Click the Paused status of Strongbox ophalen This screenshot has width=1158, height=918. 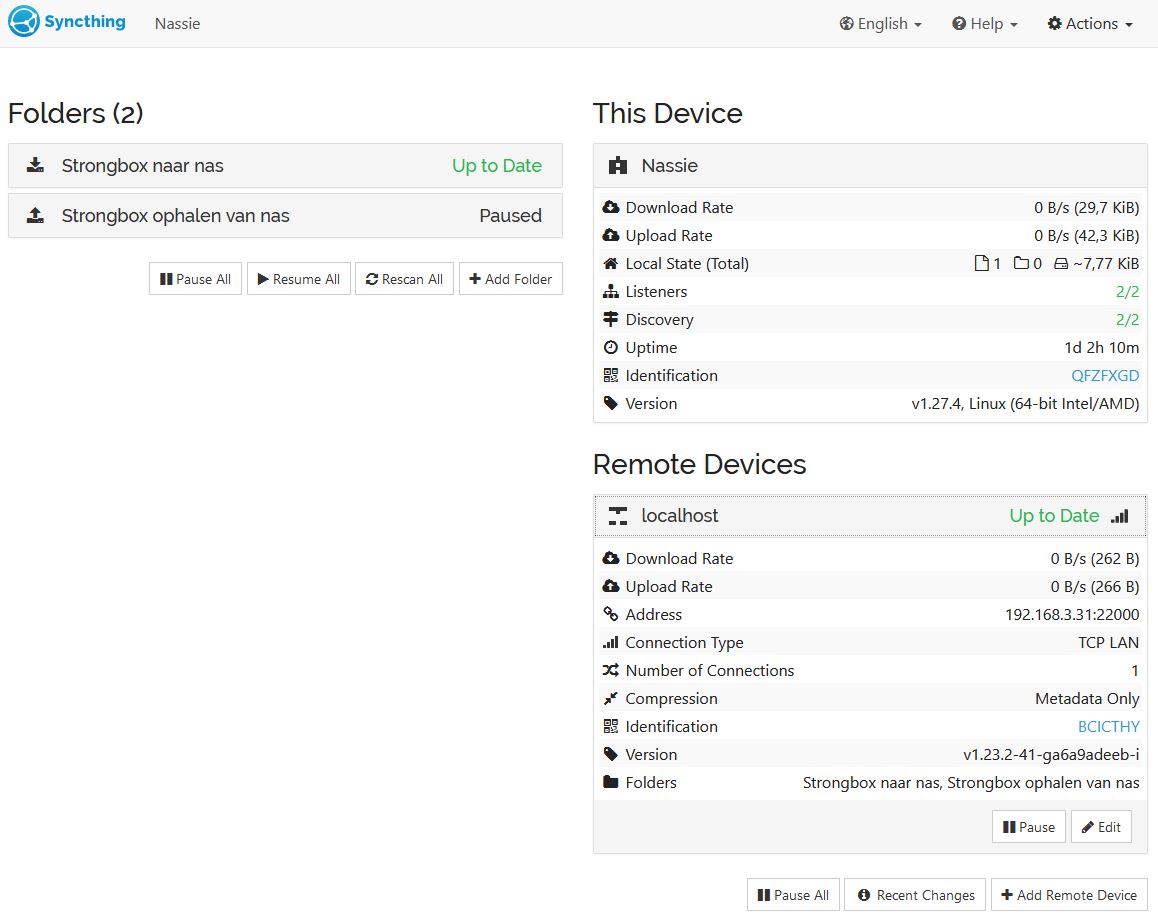[x=510, y=215]
